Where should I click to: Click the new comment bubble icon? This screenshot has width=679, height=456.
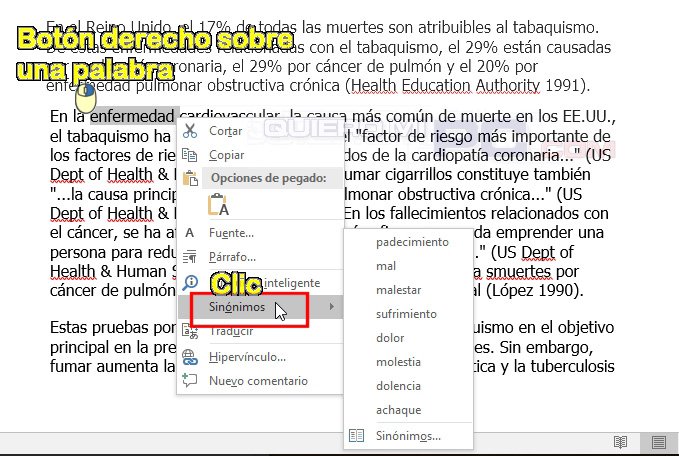[190, 381]
